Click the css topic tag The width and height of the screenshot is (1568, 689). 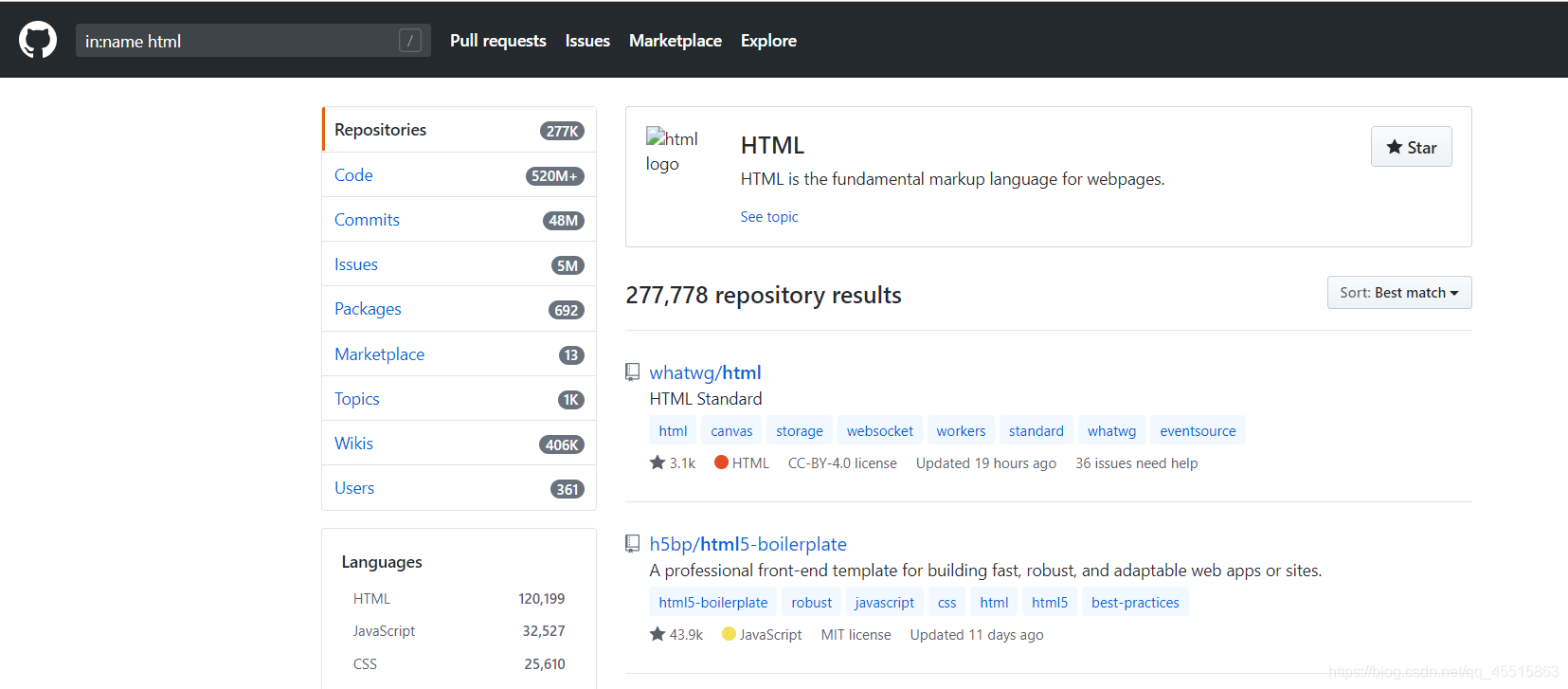[947, 603]
